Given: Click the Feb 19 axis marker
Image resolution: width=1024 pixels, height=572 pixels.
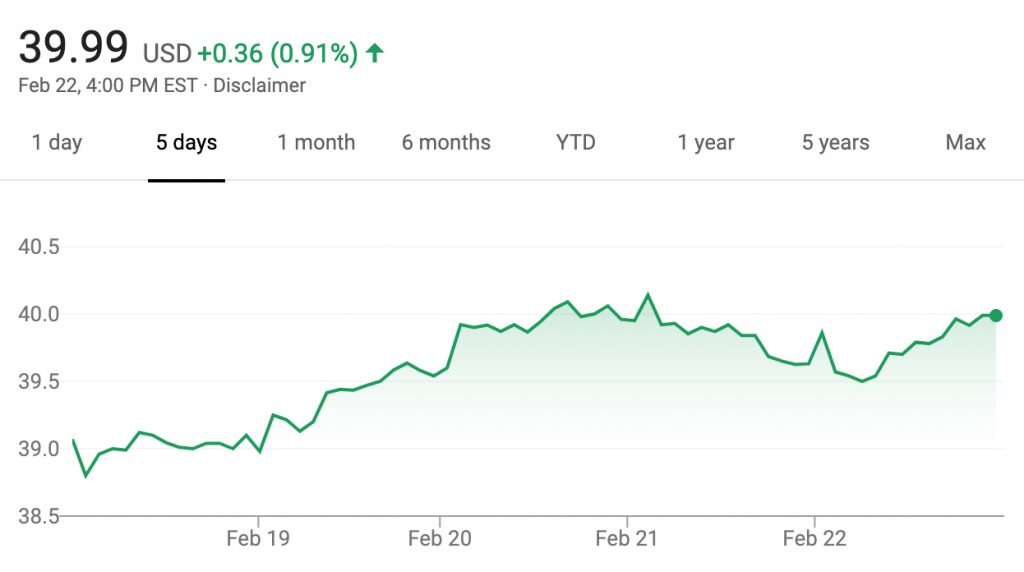Looking at the screenshot, I should pos(258,538).
